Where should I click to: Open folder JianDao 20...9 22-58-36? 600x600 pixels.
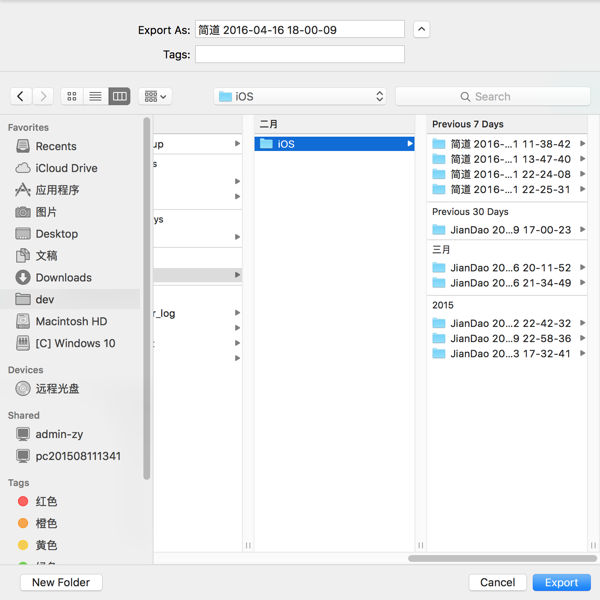tap(507, 338)
